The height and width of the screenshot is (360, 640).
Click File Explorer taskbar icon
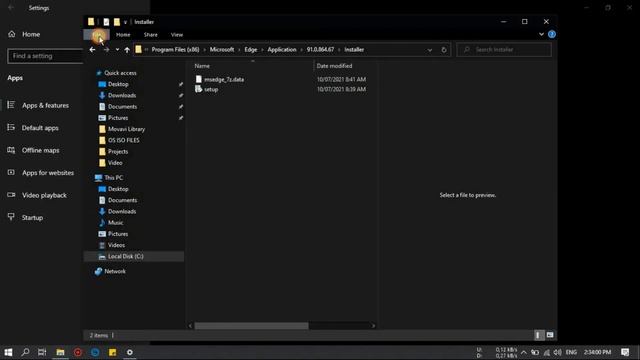(60, 352)
